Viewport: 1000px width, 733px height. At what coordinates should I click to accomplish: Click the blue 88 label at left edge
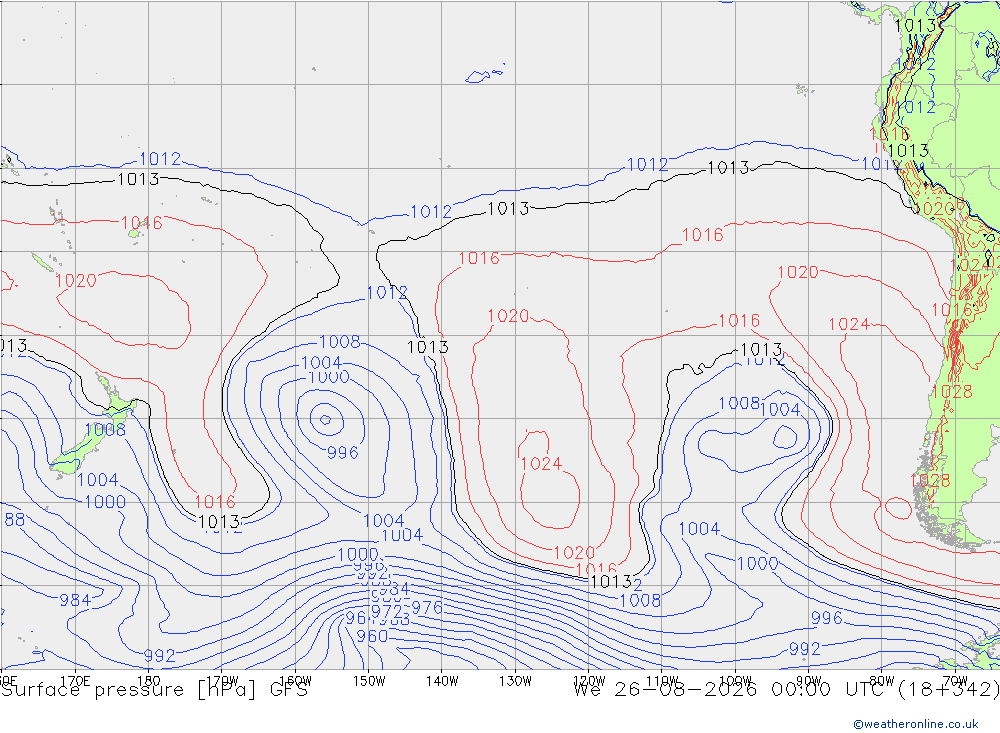coord(15,520)
